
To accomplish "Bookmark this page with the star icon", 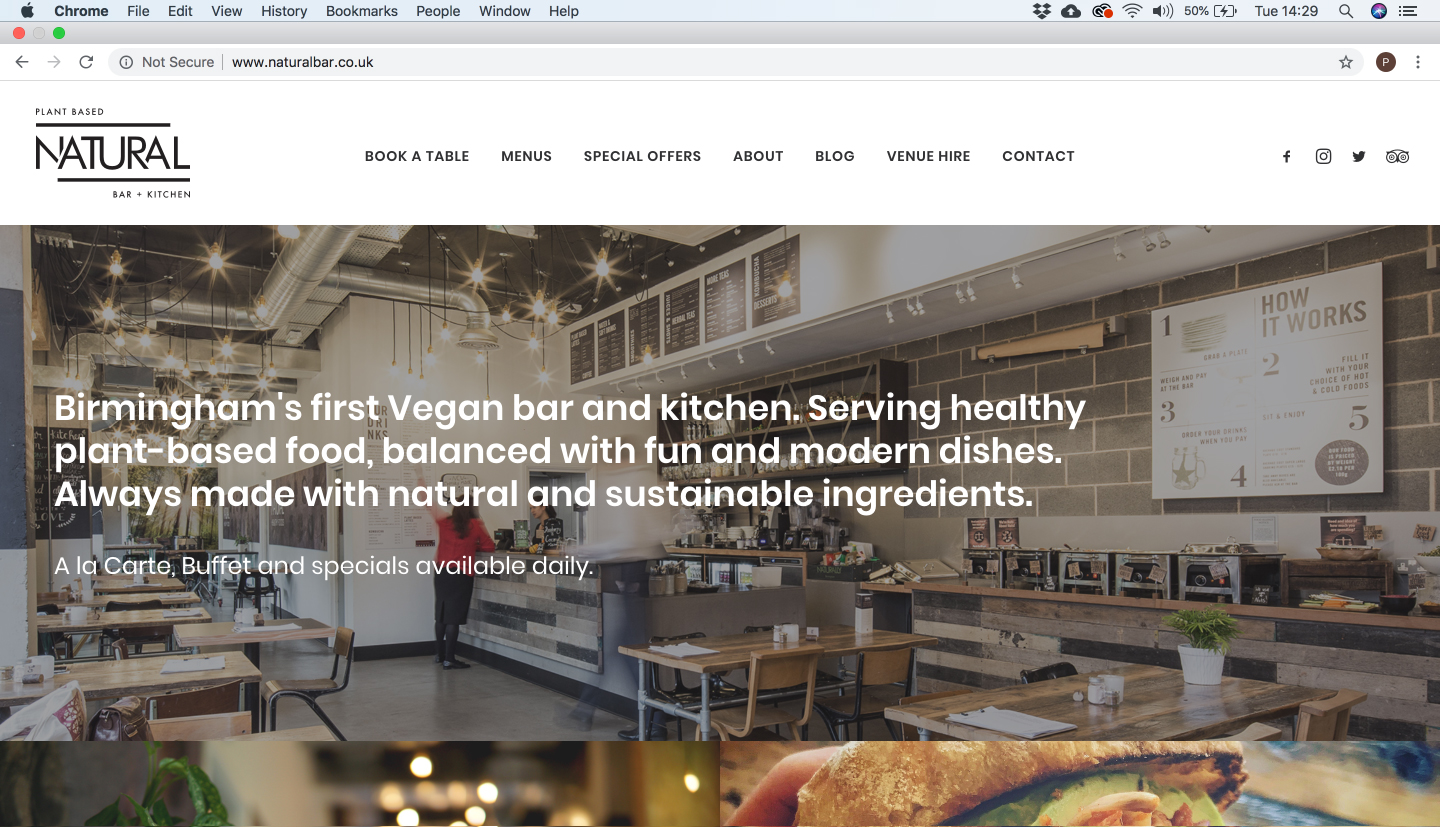I will (x=1346, y=62).
